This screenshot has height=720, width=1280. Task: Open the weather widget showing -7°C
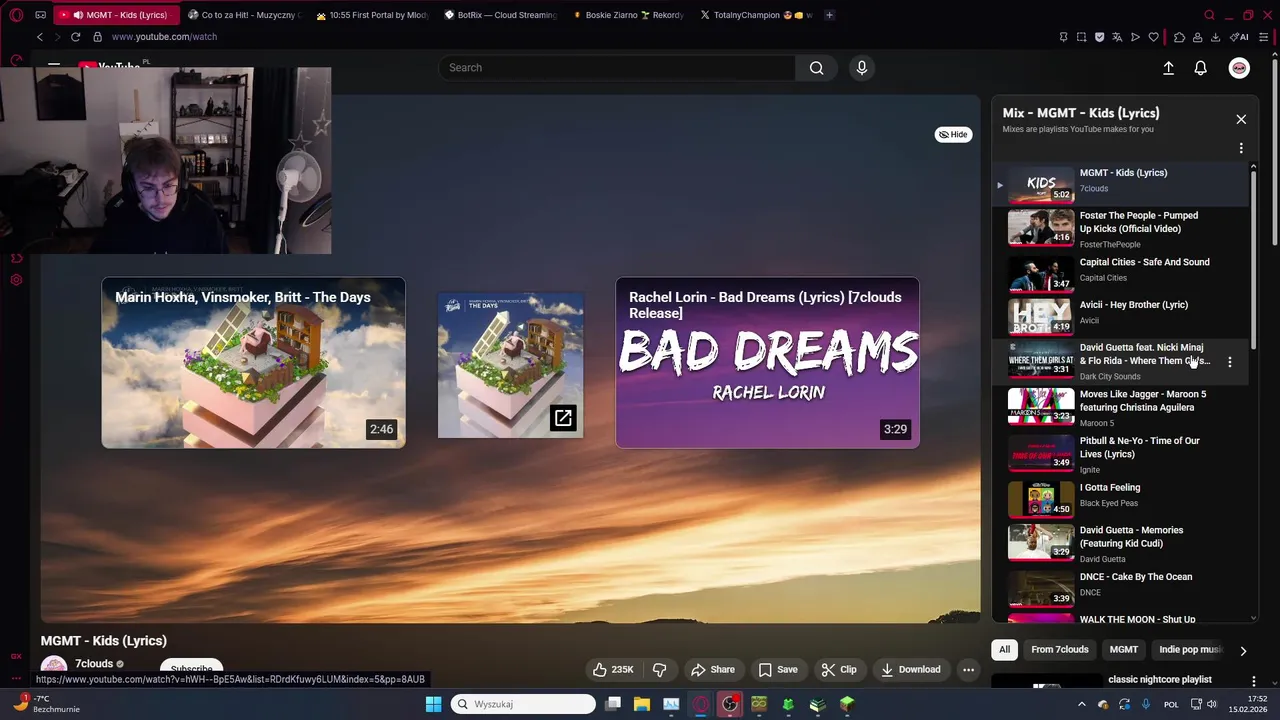(47, 704)
